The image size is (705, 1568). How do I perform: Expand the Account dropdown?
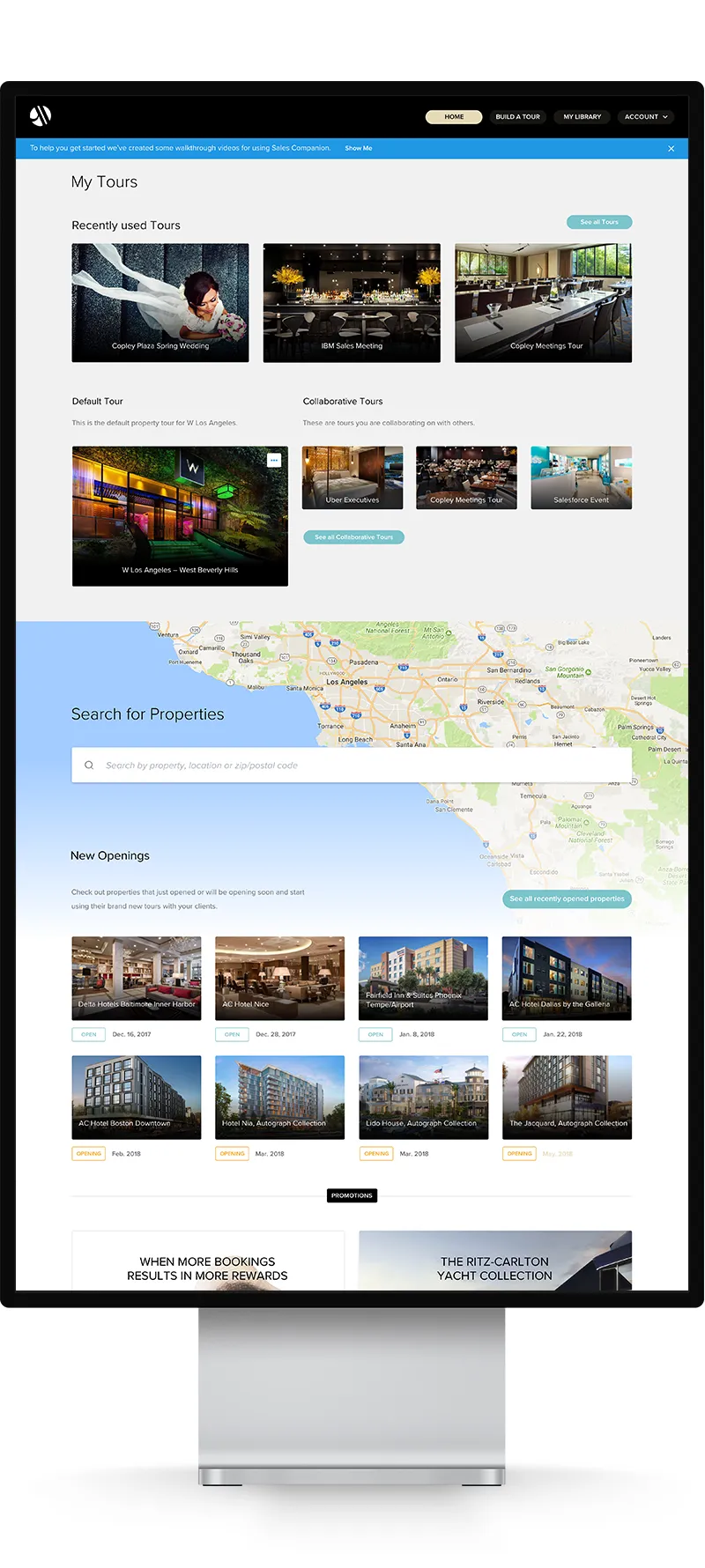(646, 116)
